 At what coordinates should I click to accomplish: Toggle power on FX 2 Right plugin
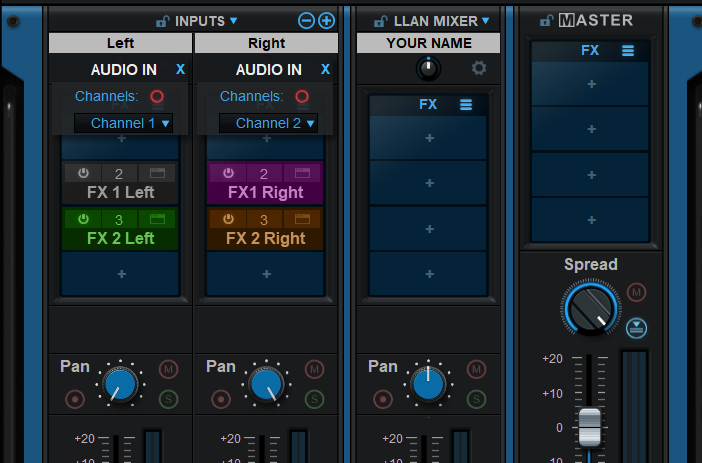point(228,219)
